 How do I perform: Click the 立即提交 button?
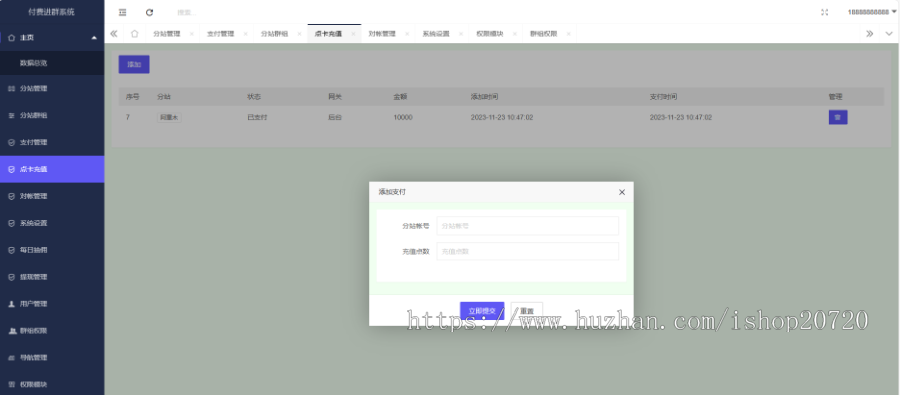(482, 311)
